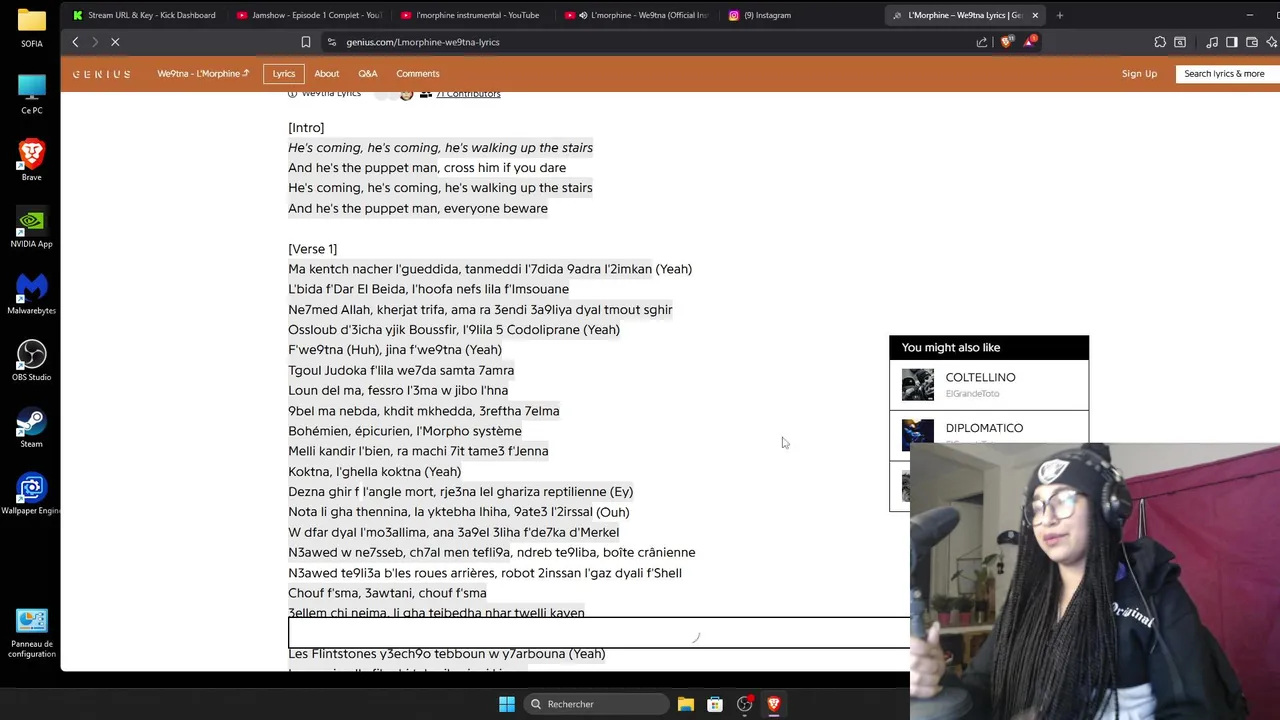Open the Microsoft Store taskbar icon
This screenshot has height=720, width=1280.
click(x=715, y=704)
